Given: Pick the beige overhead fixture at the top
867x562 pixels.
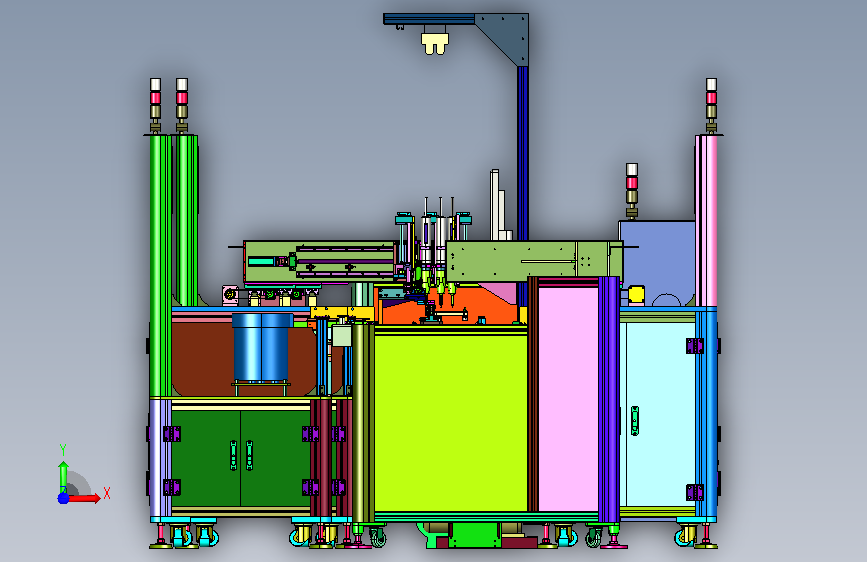Looking at the screenshot, I should pyautogui.click(x=435, y=44).
